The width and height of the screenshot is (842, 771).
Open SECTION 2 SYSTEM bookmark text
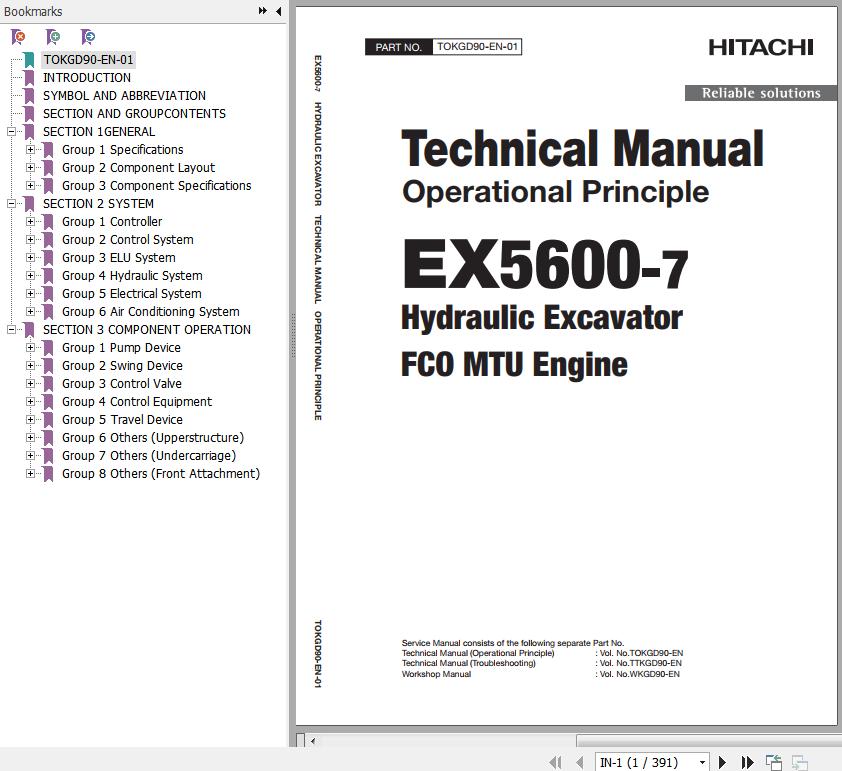click(98, 203)
